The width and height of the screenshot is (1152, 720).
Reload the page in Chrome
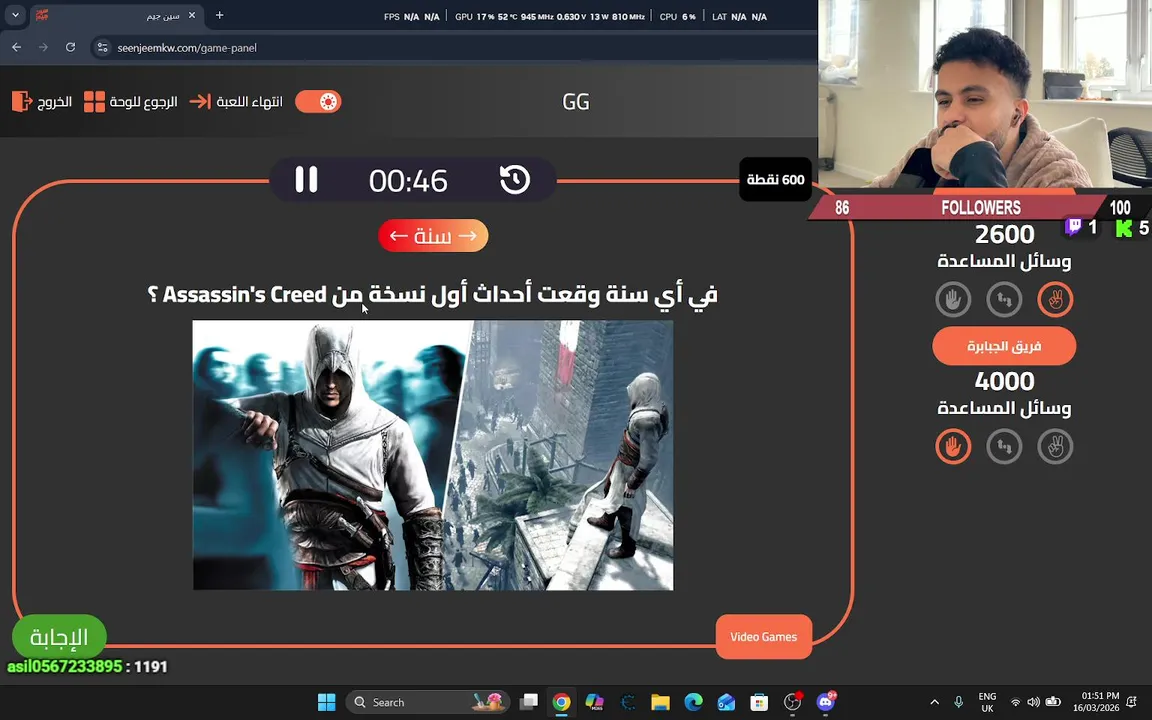(x=70, y=47)
